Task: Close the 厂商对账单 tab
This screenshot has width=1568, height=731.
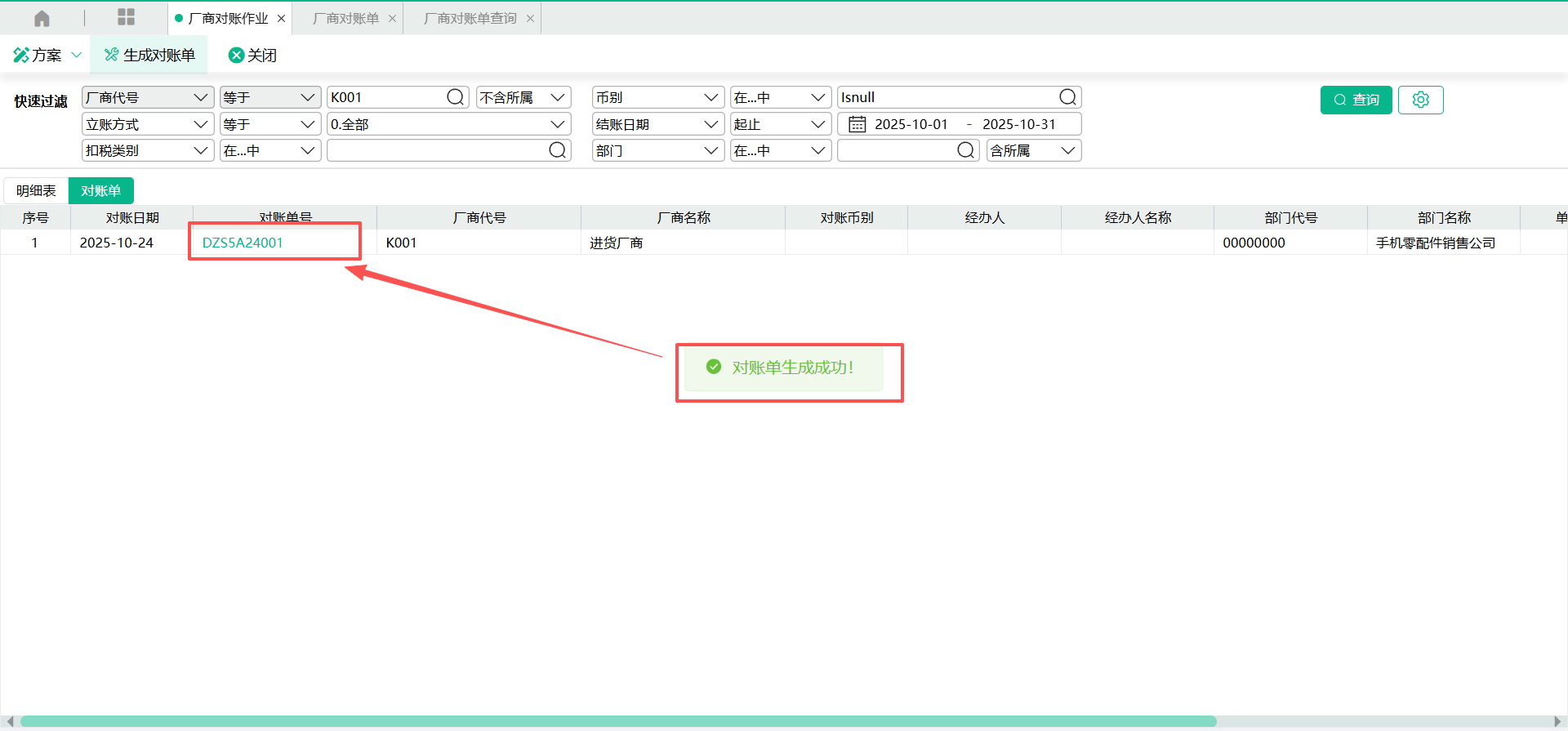Action: pyautogui.click(x=392, y=19)
